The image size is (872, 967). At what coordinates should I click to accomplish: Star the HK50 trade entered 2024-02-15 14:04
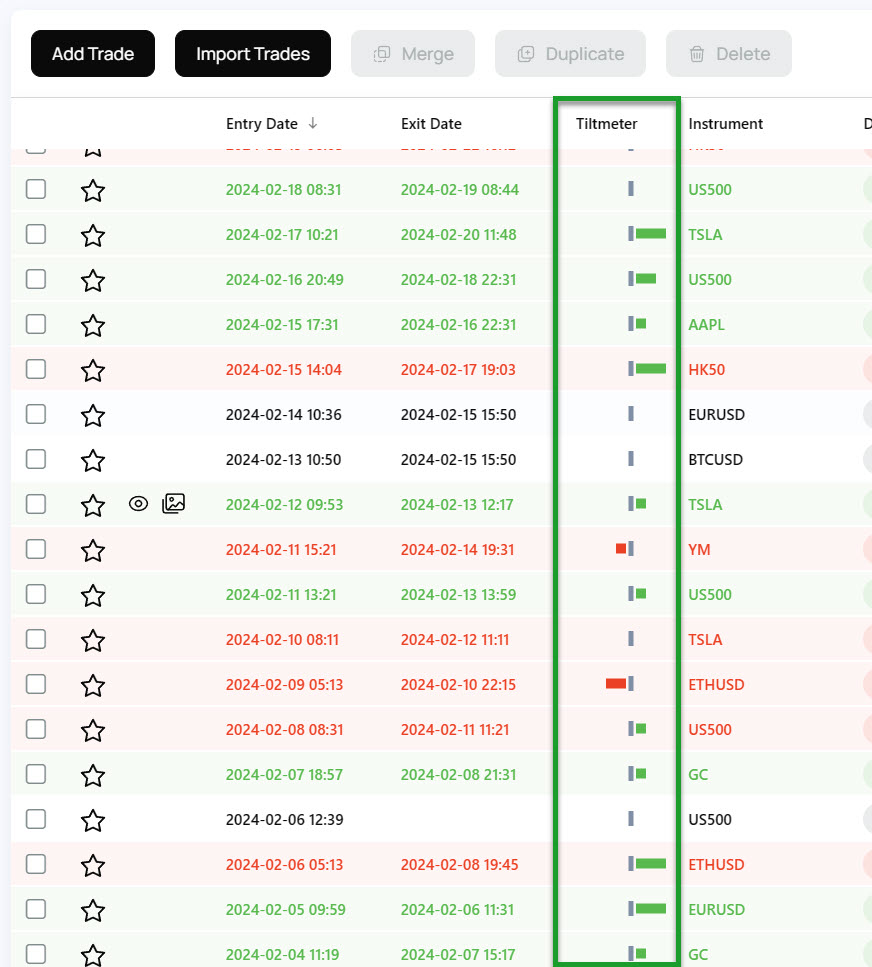93,370
